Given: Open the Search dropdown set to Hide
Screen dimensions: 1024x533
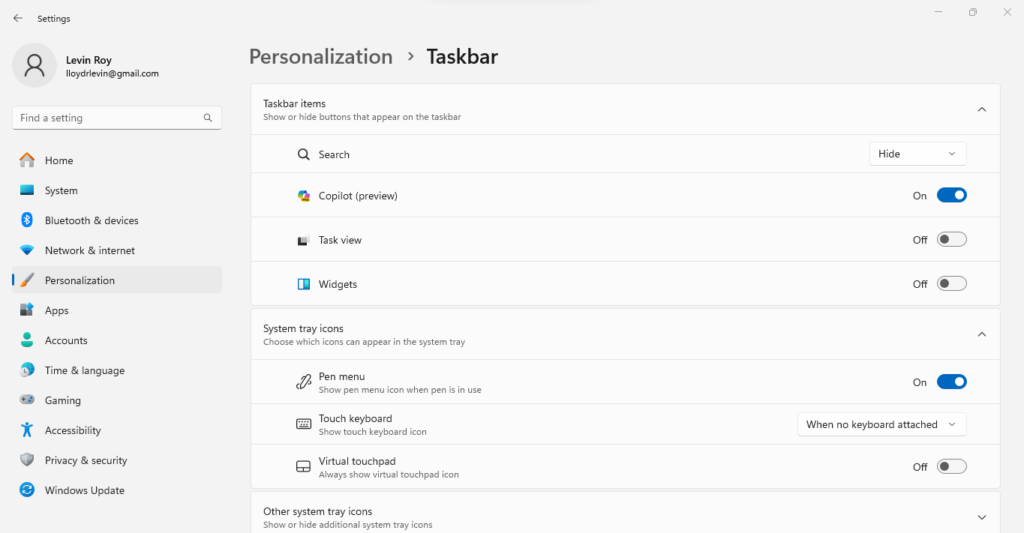Looking at the screenshot, I should (x=917, y=154).
